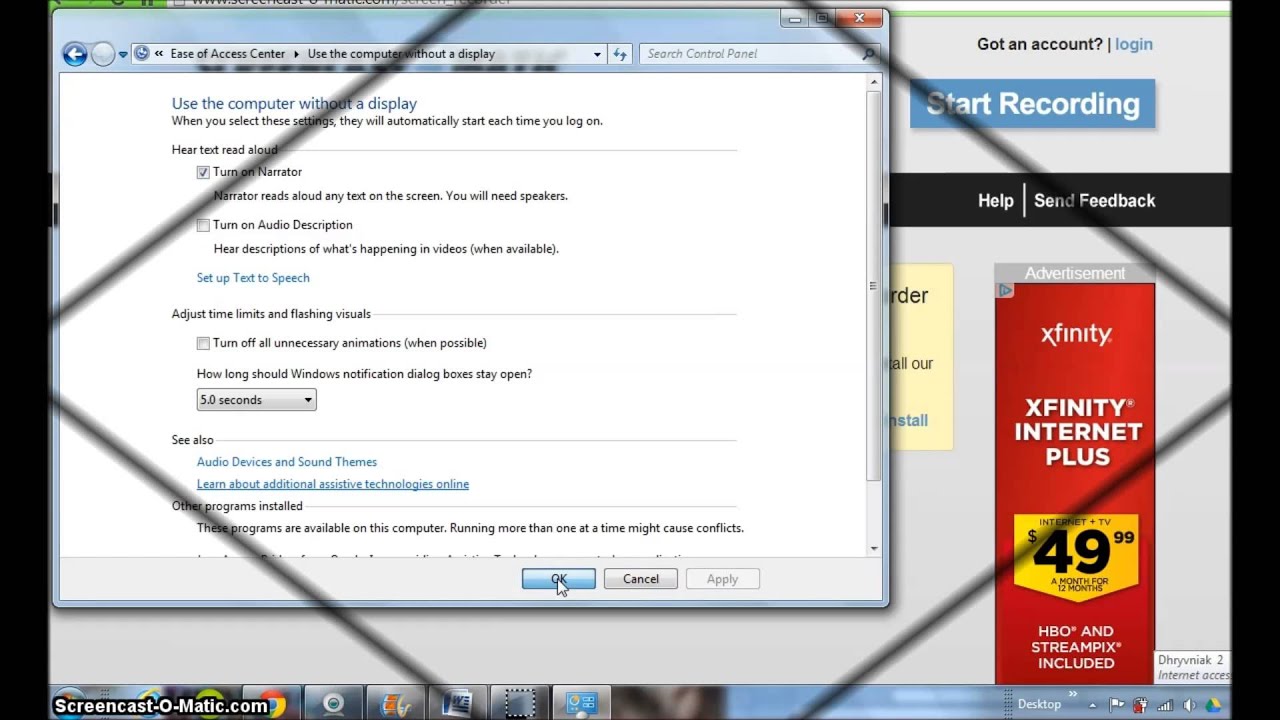The image size is (1280, 720).
Task: Check 'Turn off all unnecessary animations'
Action: click(x=203, y=343)
